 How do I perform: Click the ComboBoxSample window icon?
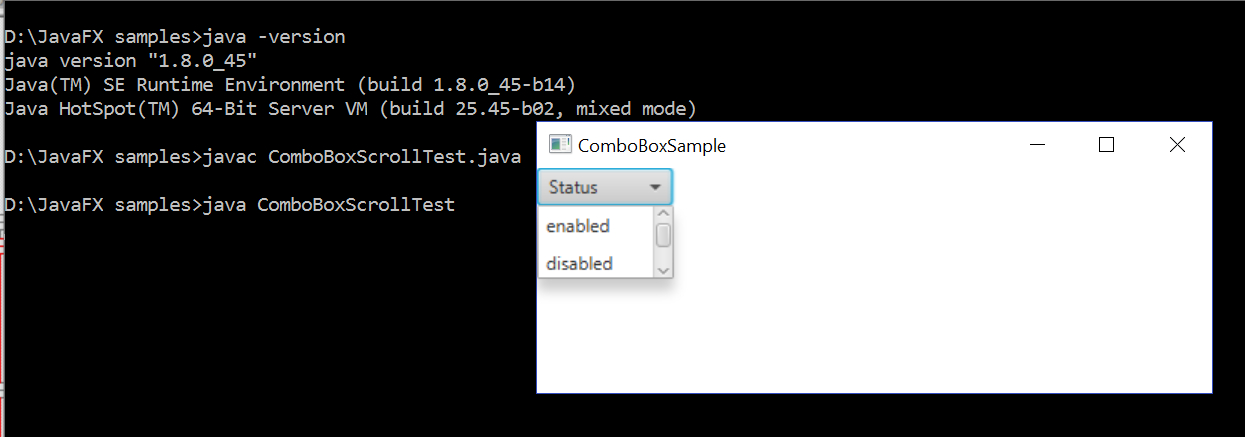click(x=560, y=145)
